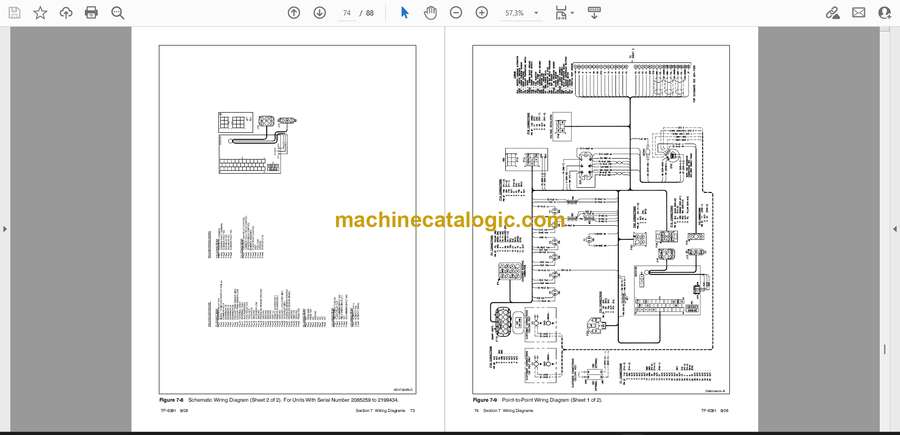Click the total page count 88
Viewport: 900px width, 435px height.
pos(370,13)
